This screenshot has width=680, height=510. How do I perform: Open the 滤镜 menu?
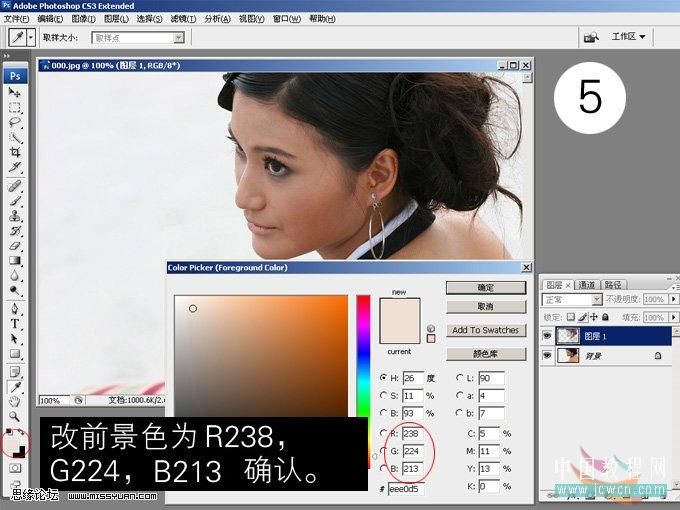tap(182, 19)
